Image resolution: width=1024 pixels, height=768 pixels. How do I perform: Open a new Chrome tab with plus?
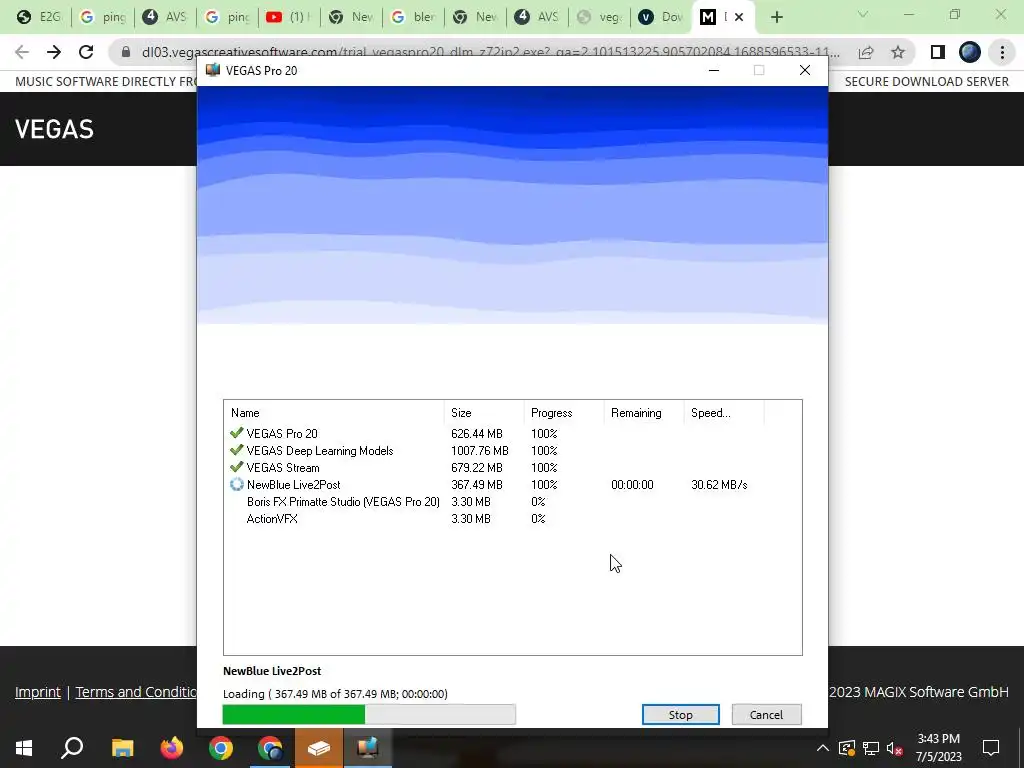tap(776, 18)
